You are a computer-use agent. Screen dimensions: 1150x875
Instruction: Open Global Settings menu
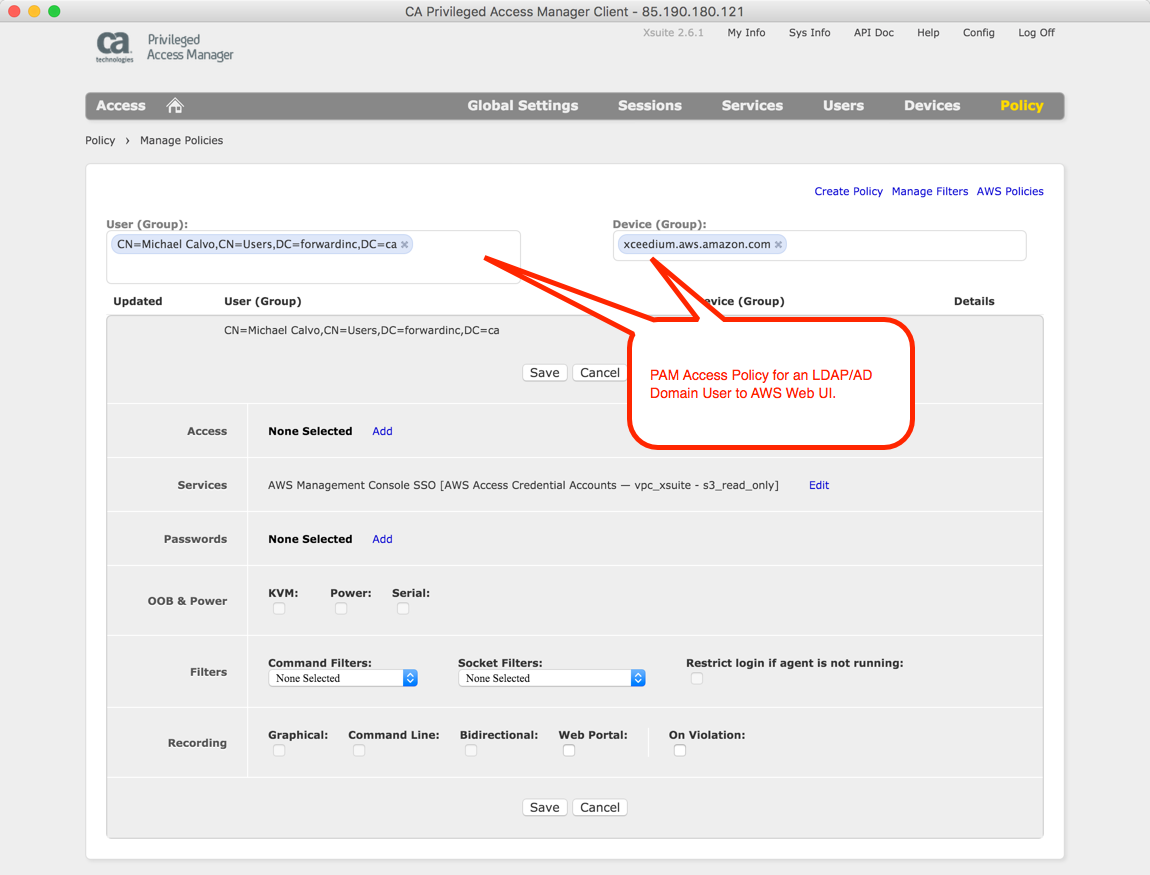tap(523, 106)
